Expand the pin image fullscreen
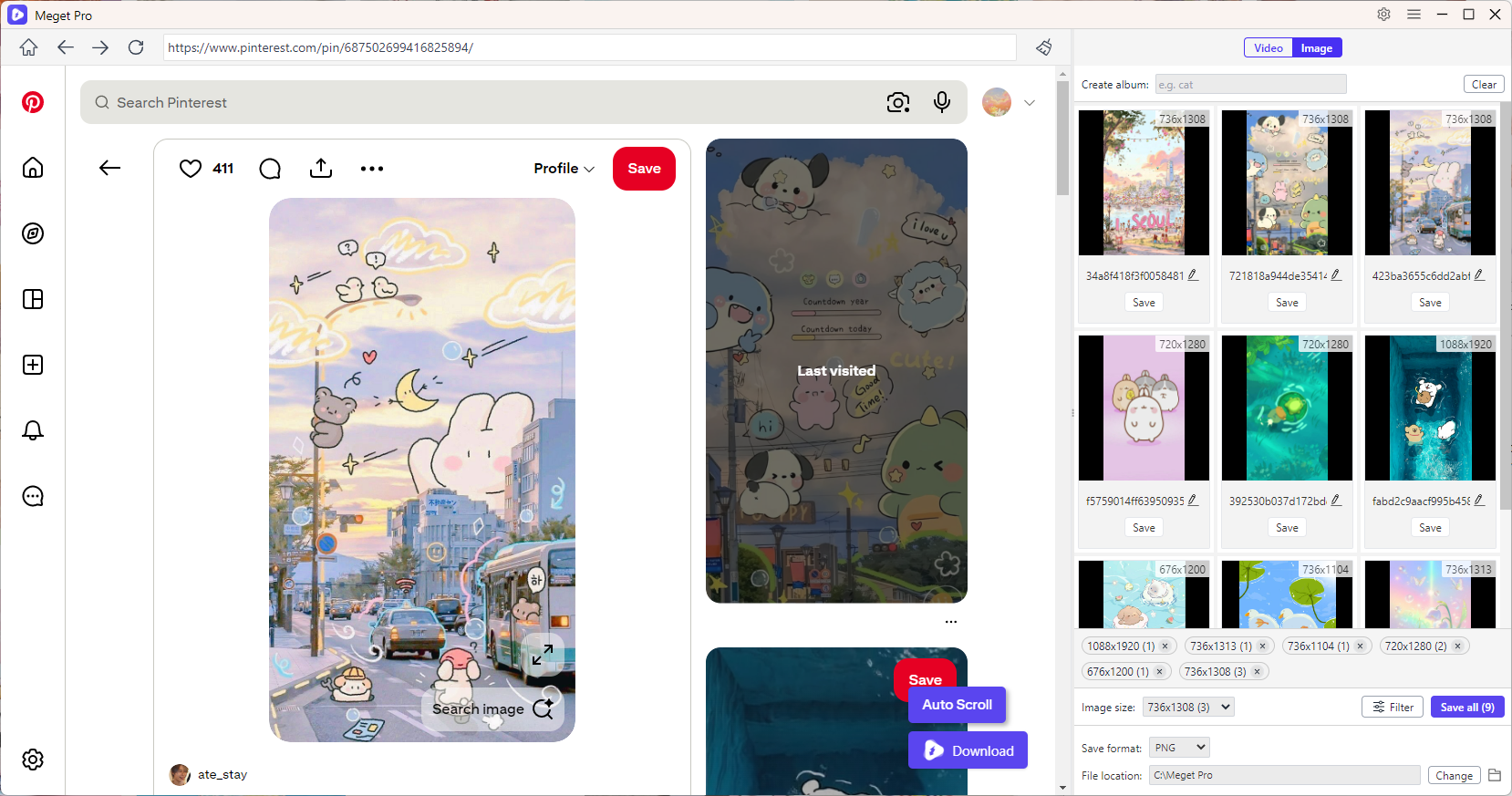The height and width of the screenshot is (796, 1512). click(x=543, y=655)
